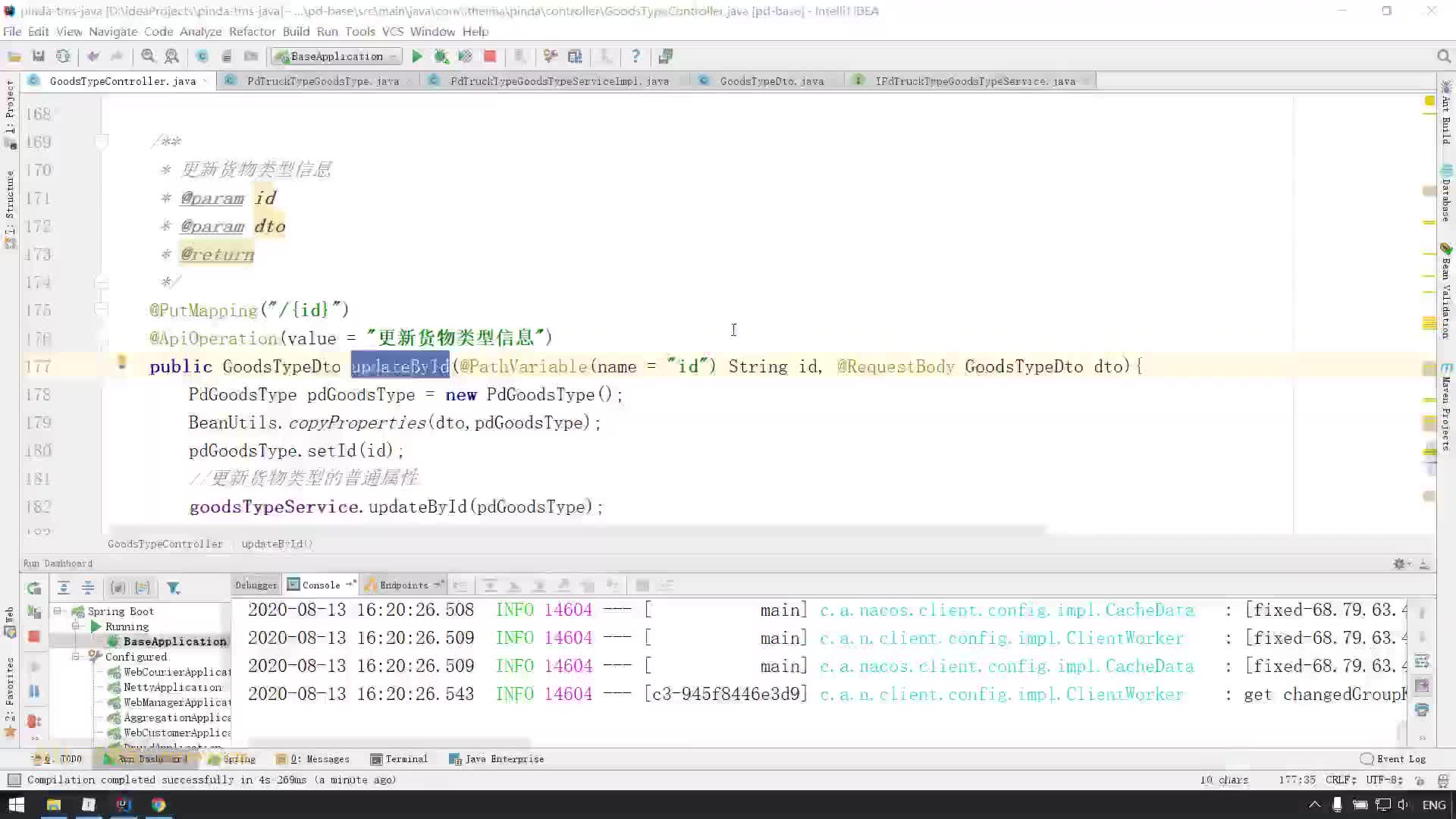This screenshot has width=1456, height=819.
Task: Expand all nodes icon in Run Dashboard
Action: 64,588
